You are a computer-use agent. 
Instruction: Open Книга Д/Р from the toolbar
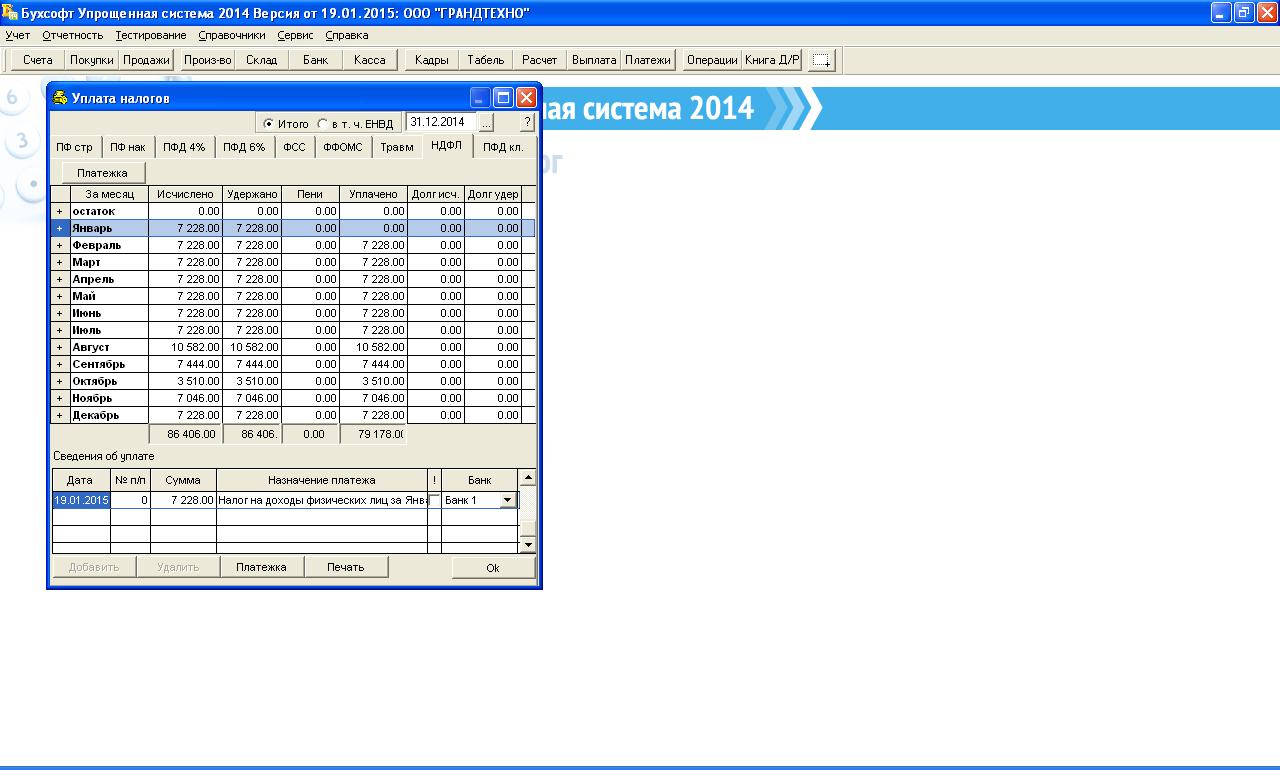(x=771, y=60)
